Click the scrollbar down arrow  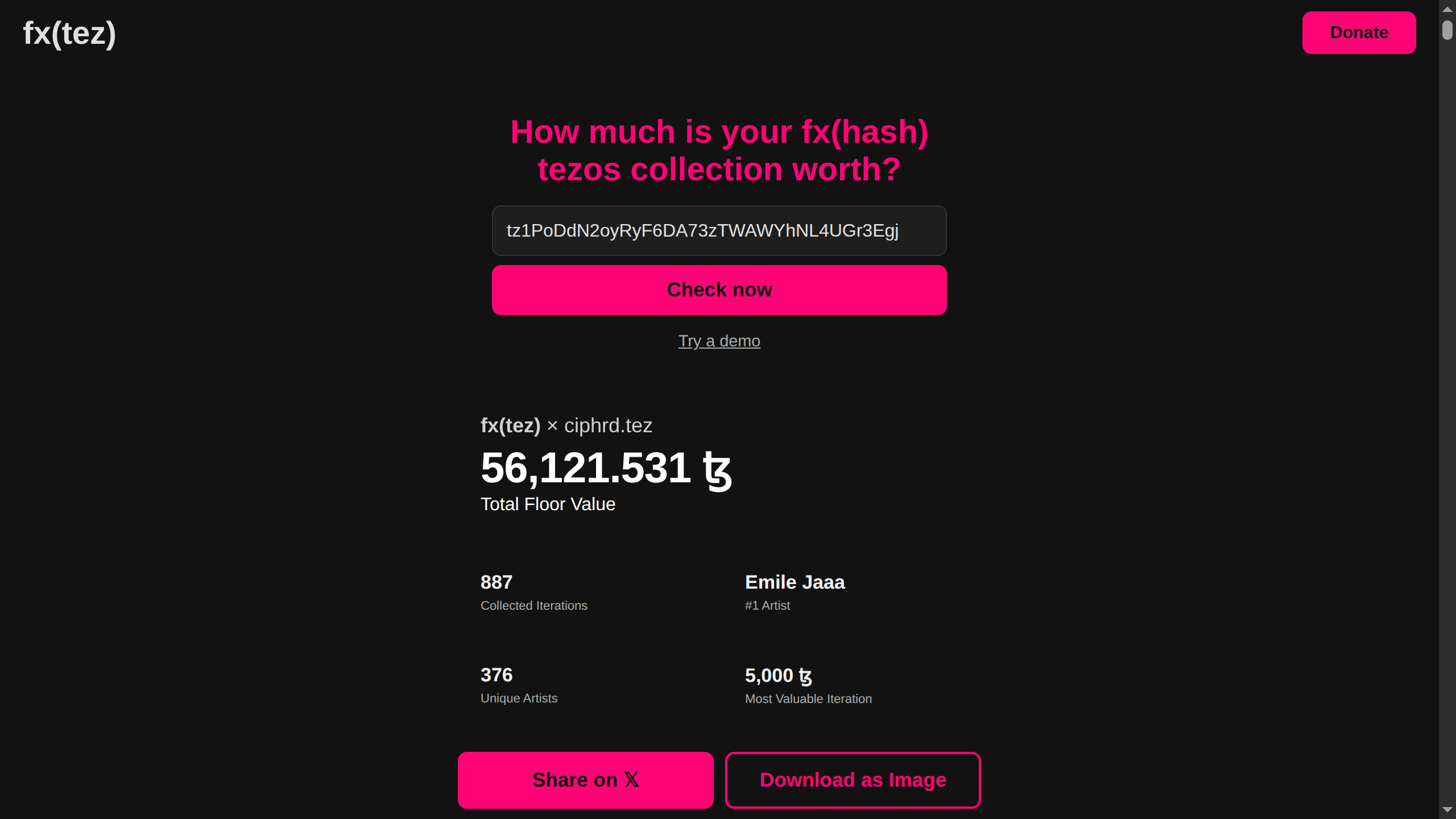point(1447,810)
